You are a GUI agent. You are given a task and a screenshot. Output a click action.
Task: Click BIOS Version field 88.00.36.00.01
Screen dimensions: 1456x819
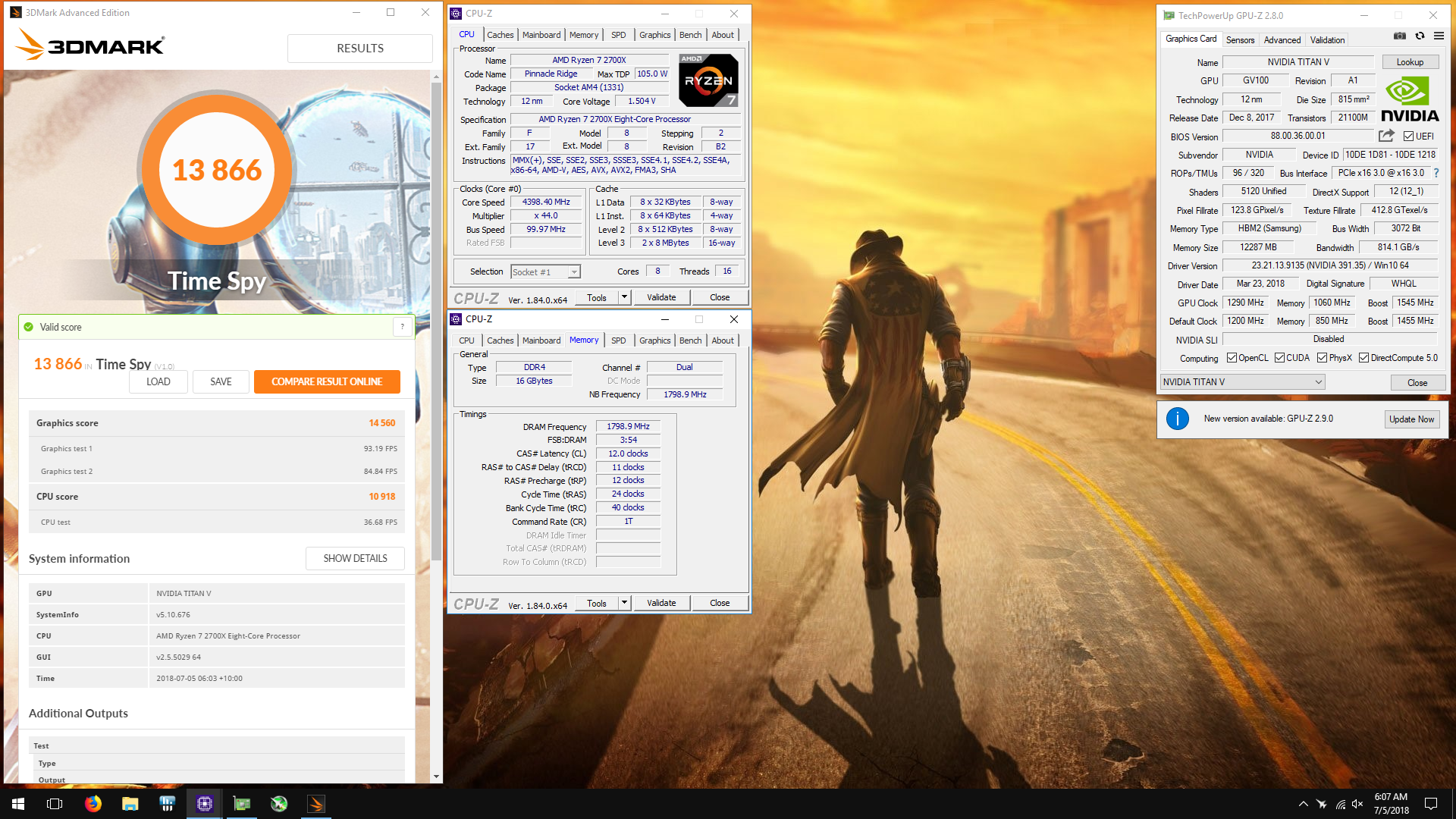pyautogui.click(x=1298, y=136)
